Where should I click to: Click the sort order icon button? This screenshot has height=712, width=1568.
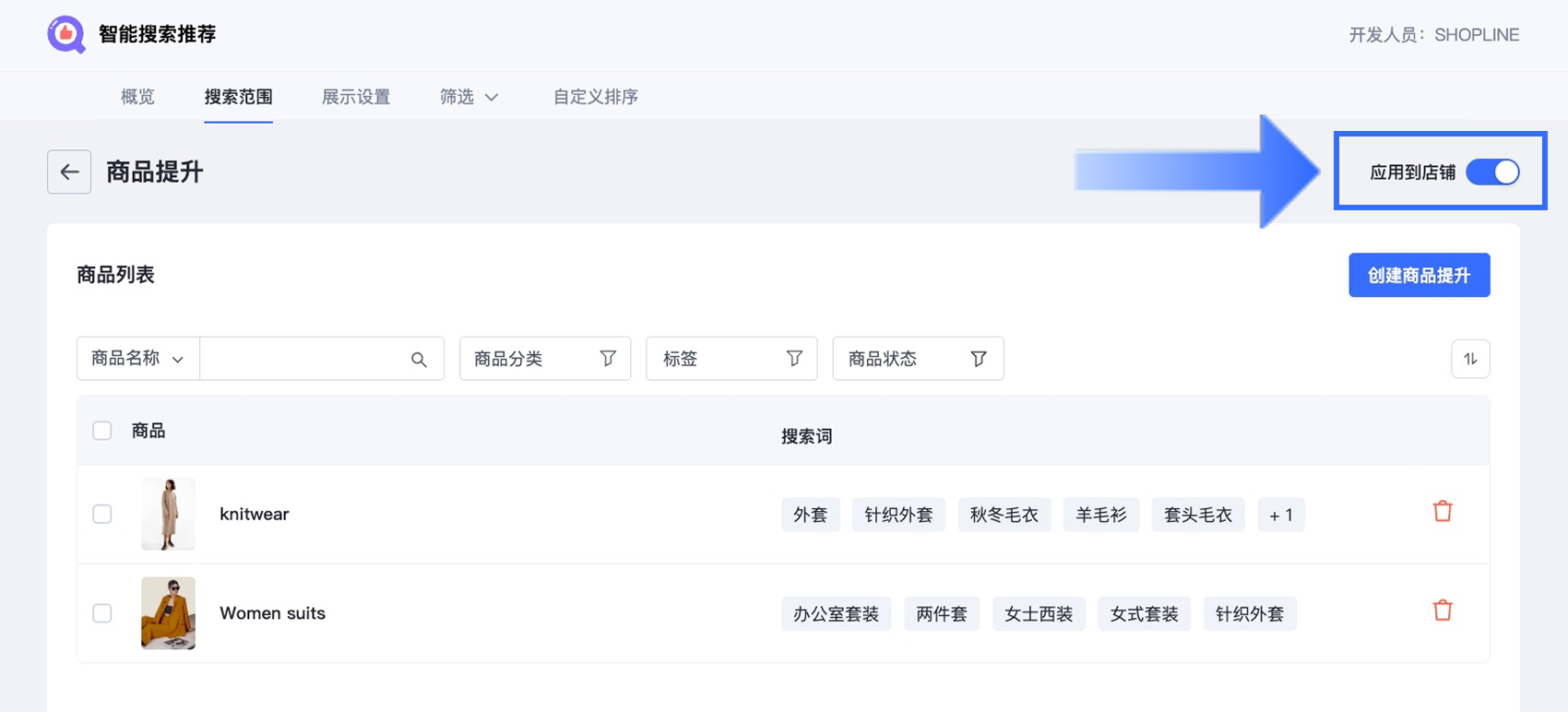coord(1470,359)
